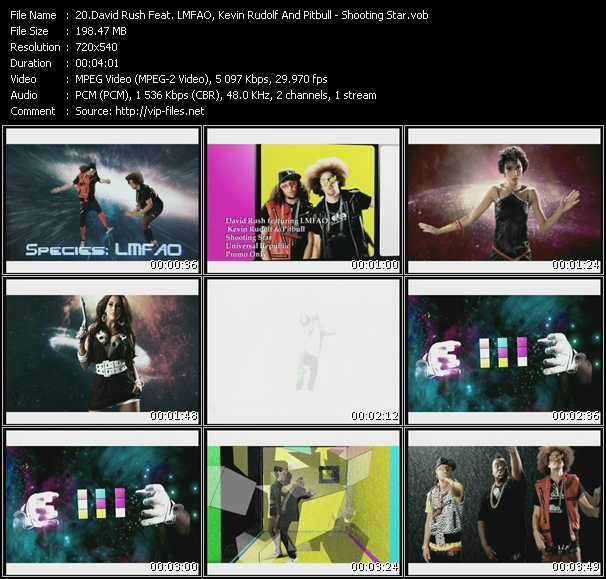Click the 'Audio' label
The image size is (606, 579).
pos(24,95)
